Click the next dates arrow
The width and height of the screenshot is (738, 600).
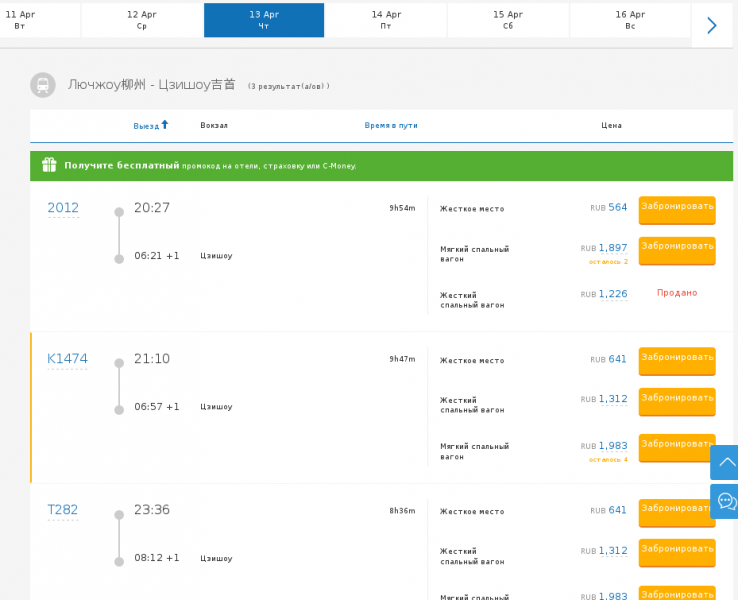coord(711,25)
